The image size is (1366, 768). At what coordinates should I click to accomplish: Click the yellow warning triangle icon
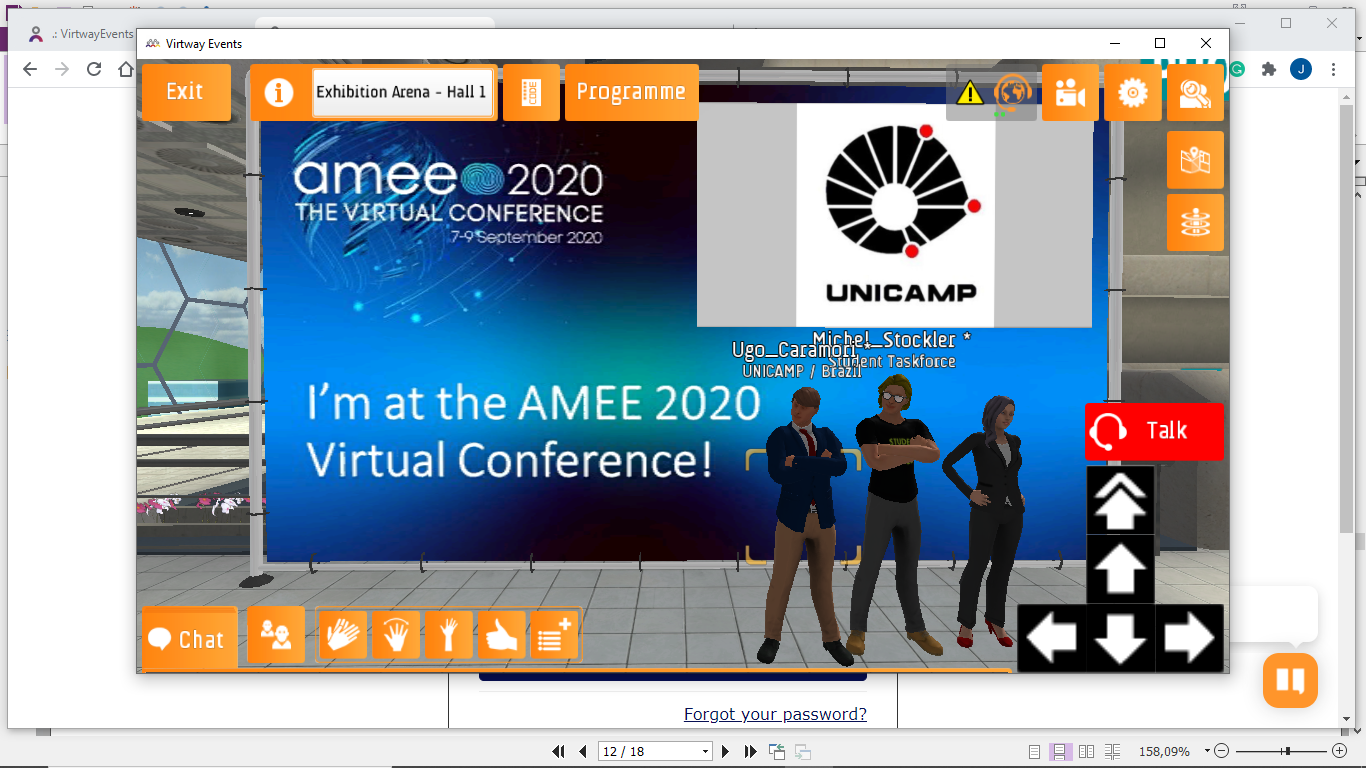970,93
